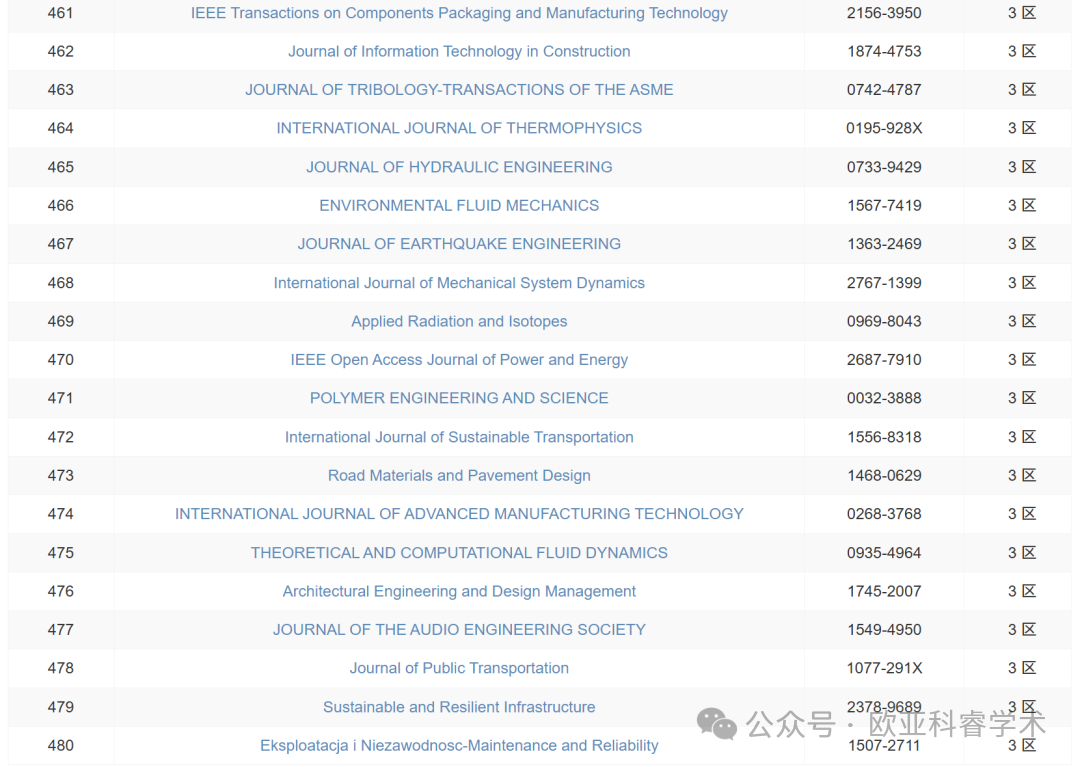Open IEEE Transactions on Components Packaging and Manufacturing Technology link
The height and width of the screenshot is (767, 1080).
(459, 13)
